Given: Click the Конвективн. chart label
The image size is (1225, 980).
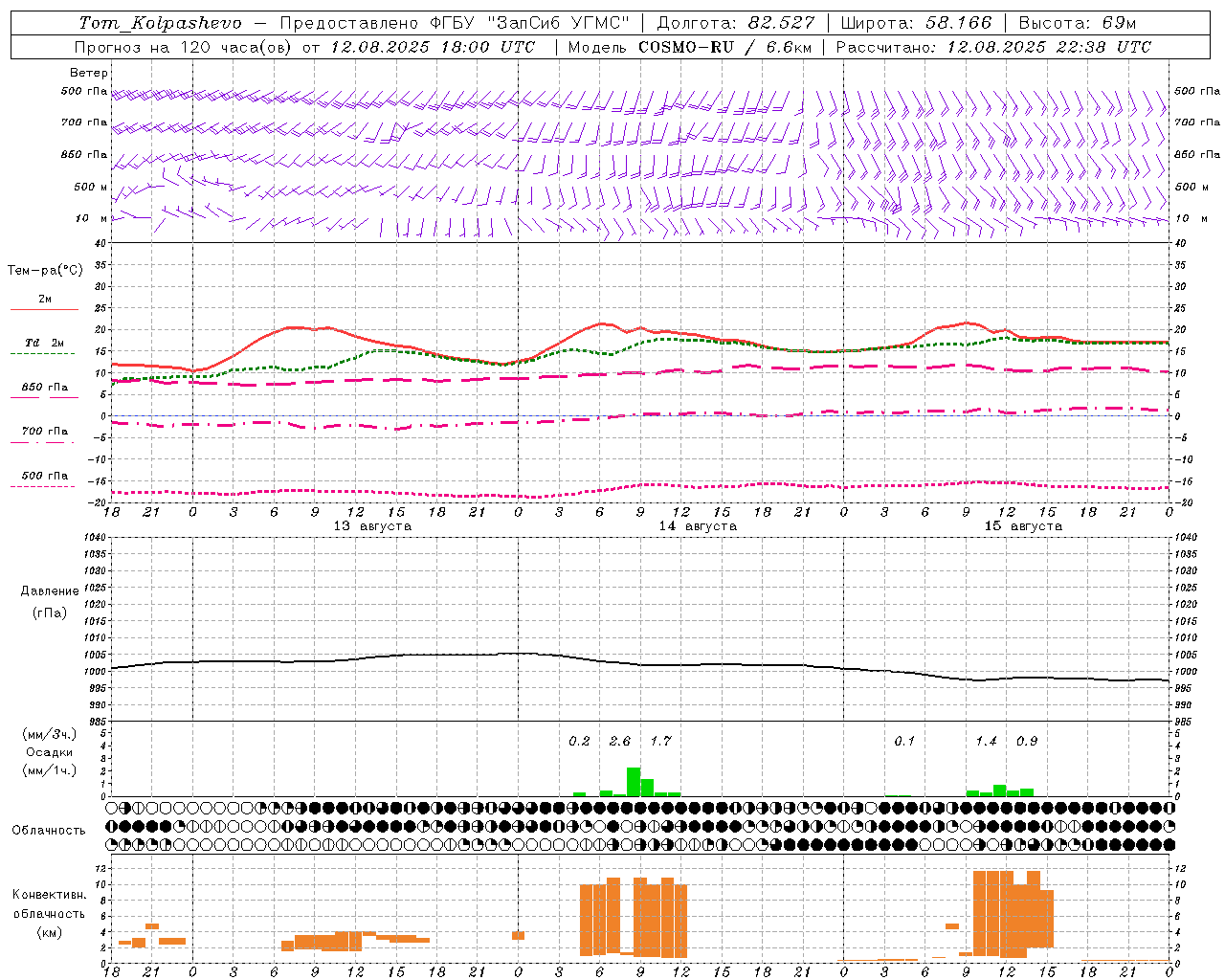Looking at the screenshot, I should tap(50, 895).
